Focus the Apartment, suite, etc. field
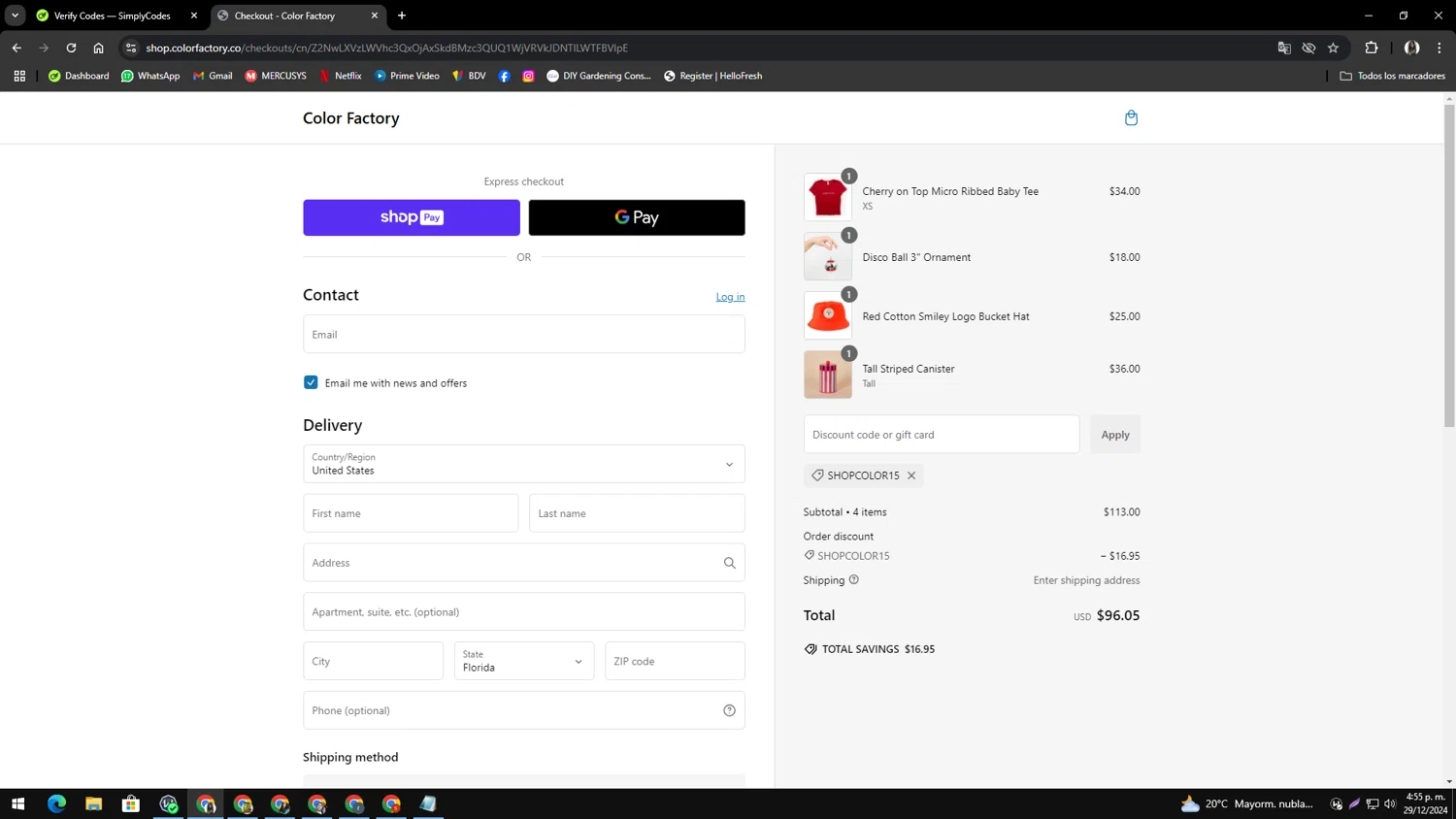The image size is (1456, 819). [x=524, y=612]
